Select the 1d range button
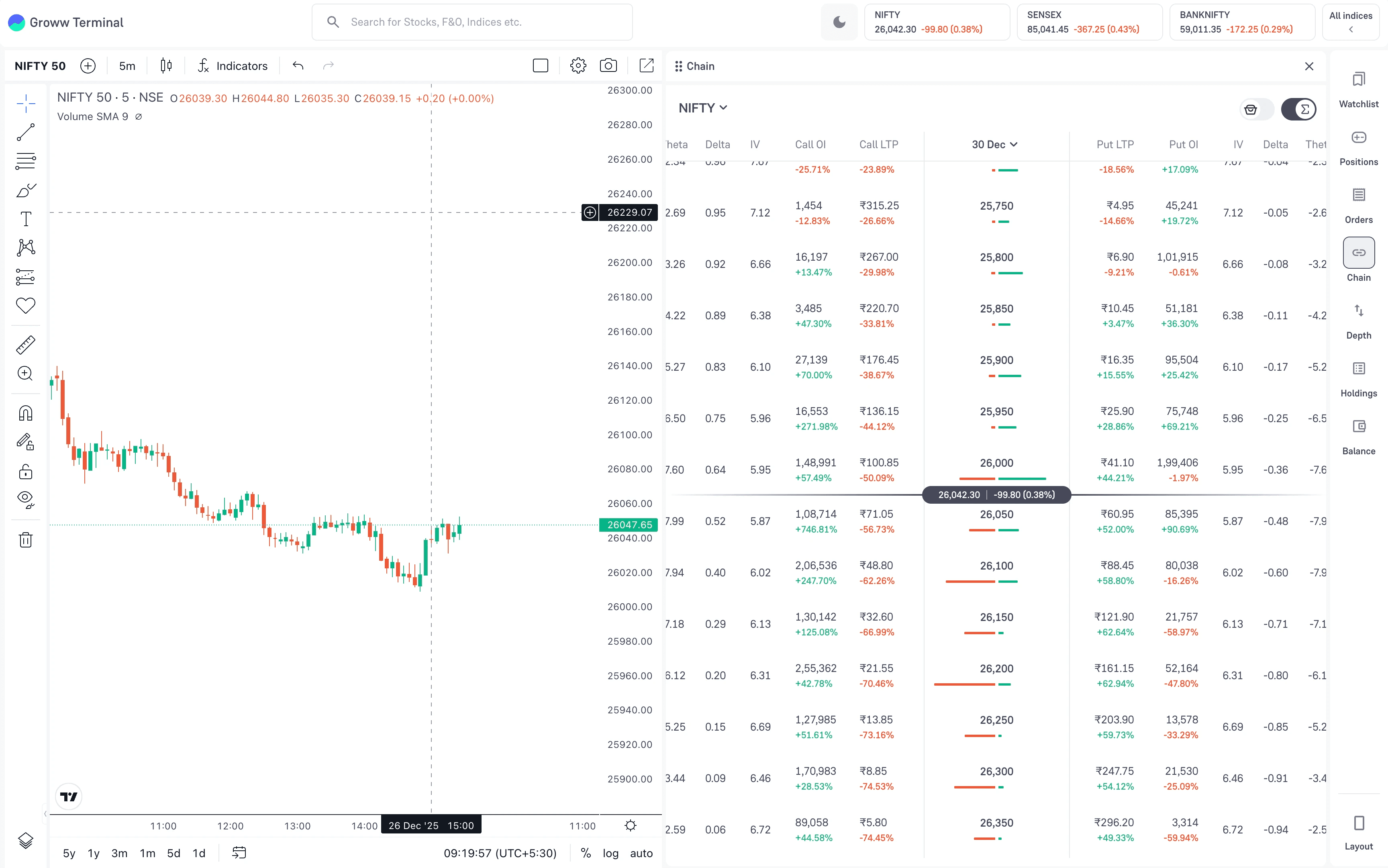The image size is (1388, 868). pyautogui.click(x=199, y=853)
